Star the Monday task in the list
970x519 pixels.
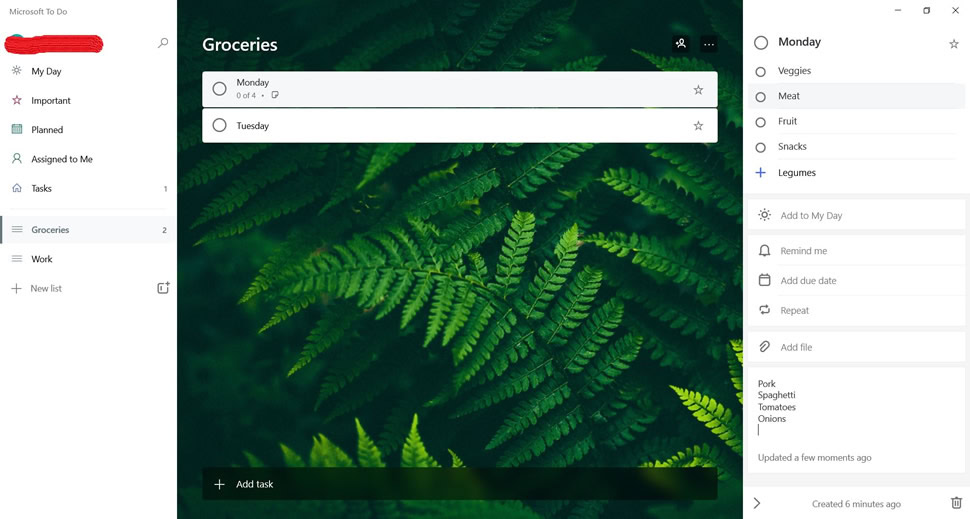point(698,90)
